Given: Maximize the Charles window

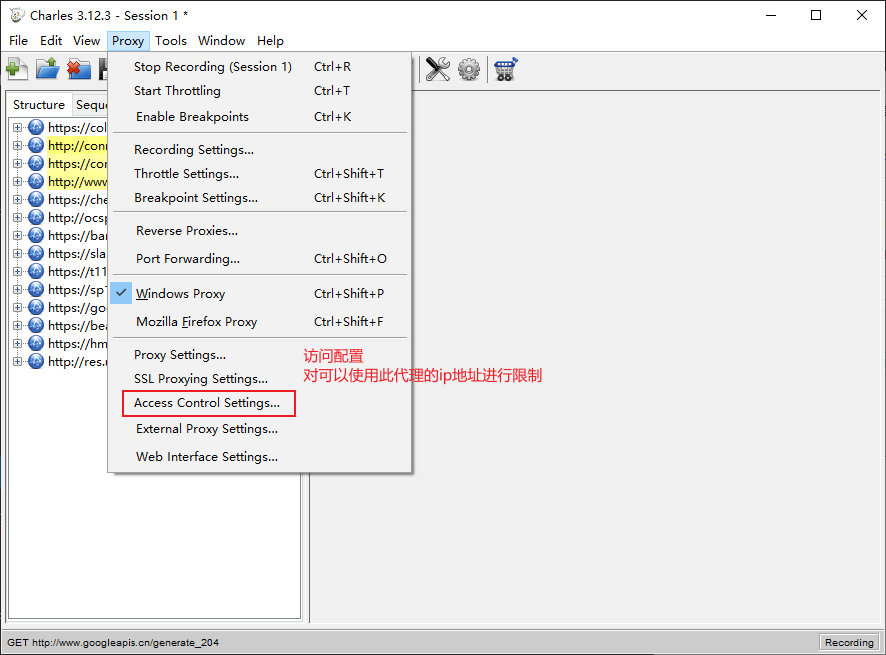Looking at the screenshot, I should 816,15.
